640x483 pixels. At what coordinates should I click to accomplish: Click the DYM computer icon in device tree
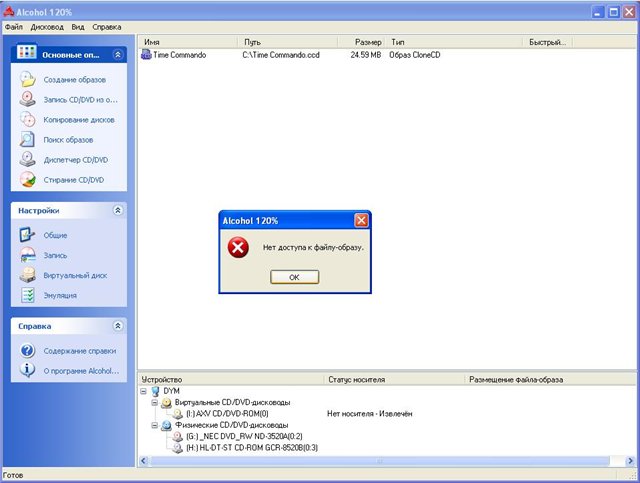click(156, 391)
